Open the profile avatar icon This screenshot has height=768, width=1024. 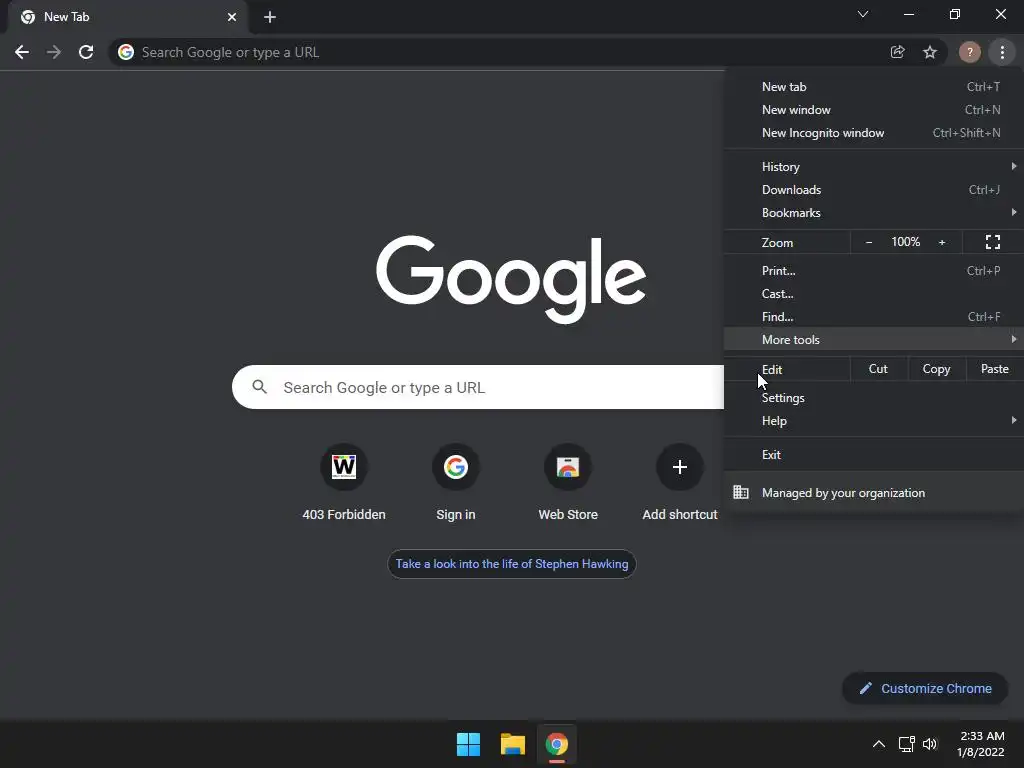[x=969, y=52]
